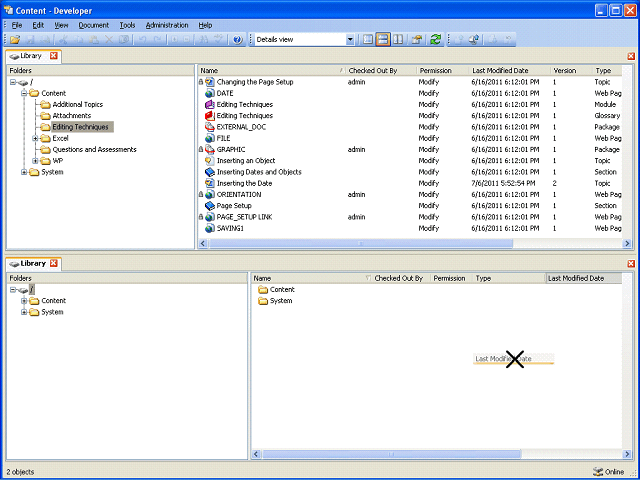Image resolution: width=640 pixels, height=480 pixels.
Task: Open the File menu
Action: (x=17, y=25)
